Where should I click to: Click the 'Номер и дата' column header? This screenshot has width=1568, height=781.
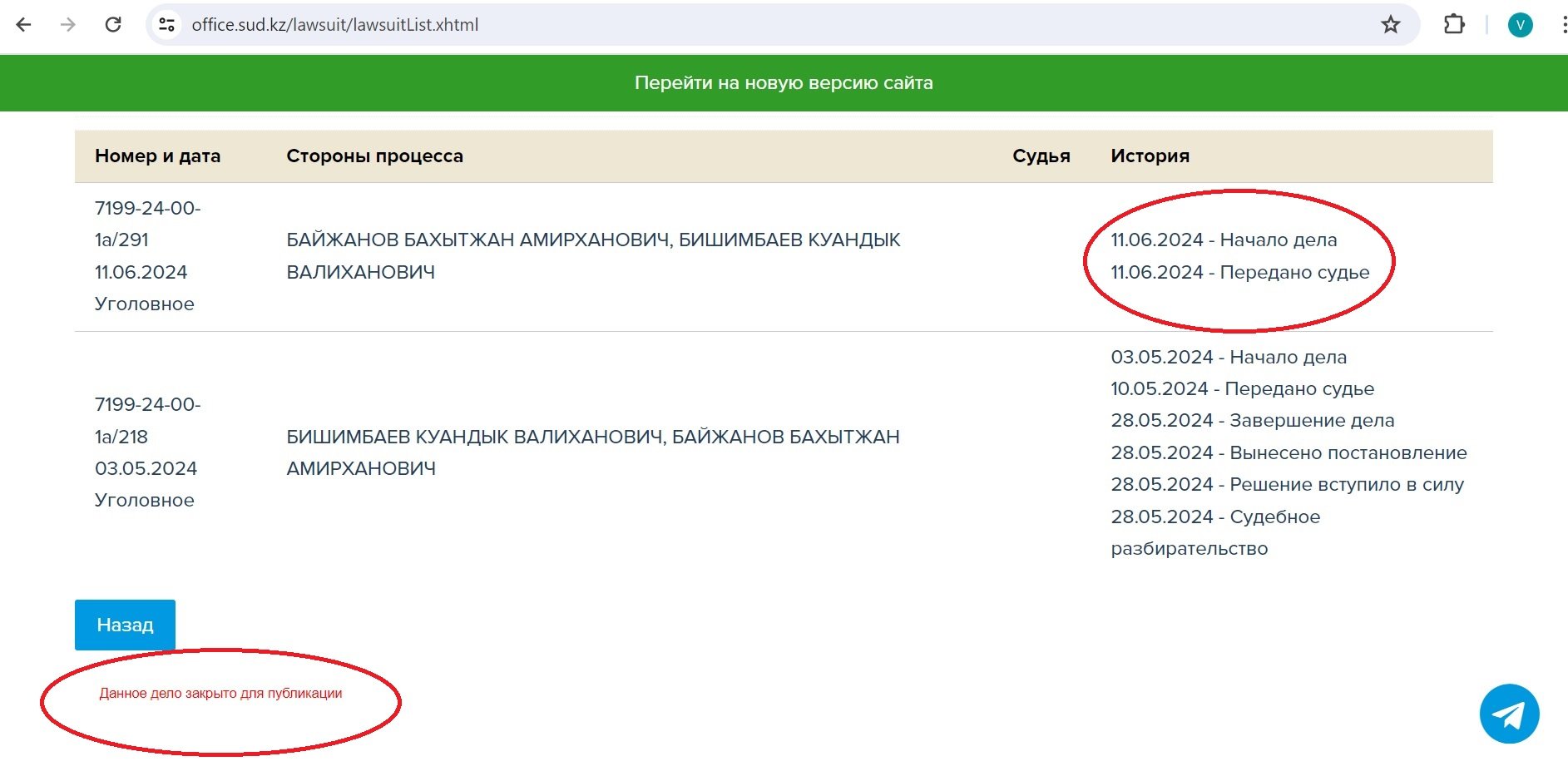pyautogui.click(x=157, y=156)
